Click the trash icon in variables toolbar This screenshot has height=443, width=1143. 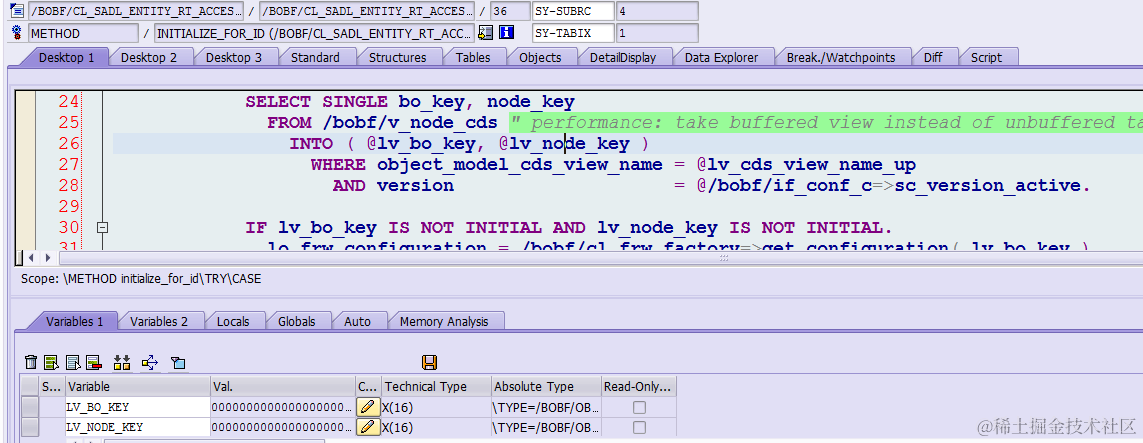[x=31, y=362]
